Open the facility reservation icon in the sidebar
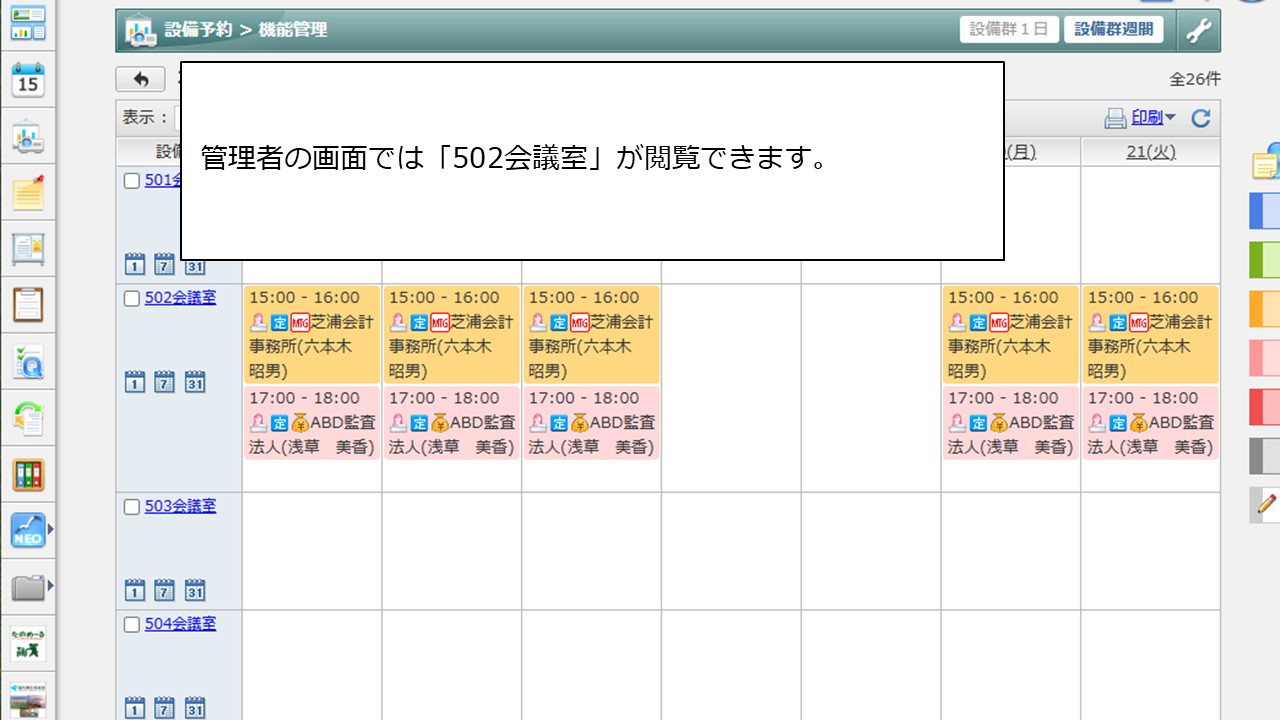1280x720 pixels. pyautogui.click(x=28, y=137)
